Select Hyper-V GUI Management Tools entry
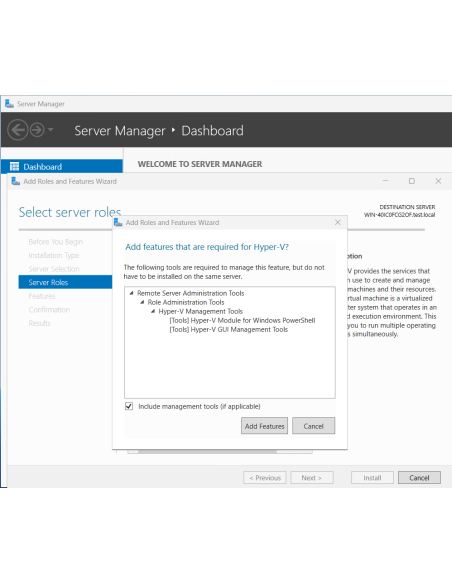452x584 pixels. [x=229, y=329]
